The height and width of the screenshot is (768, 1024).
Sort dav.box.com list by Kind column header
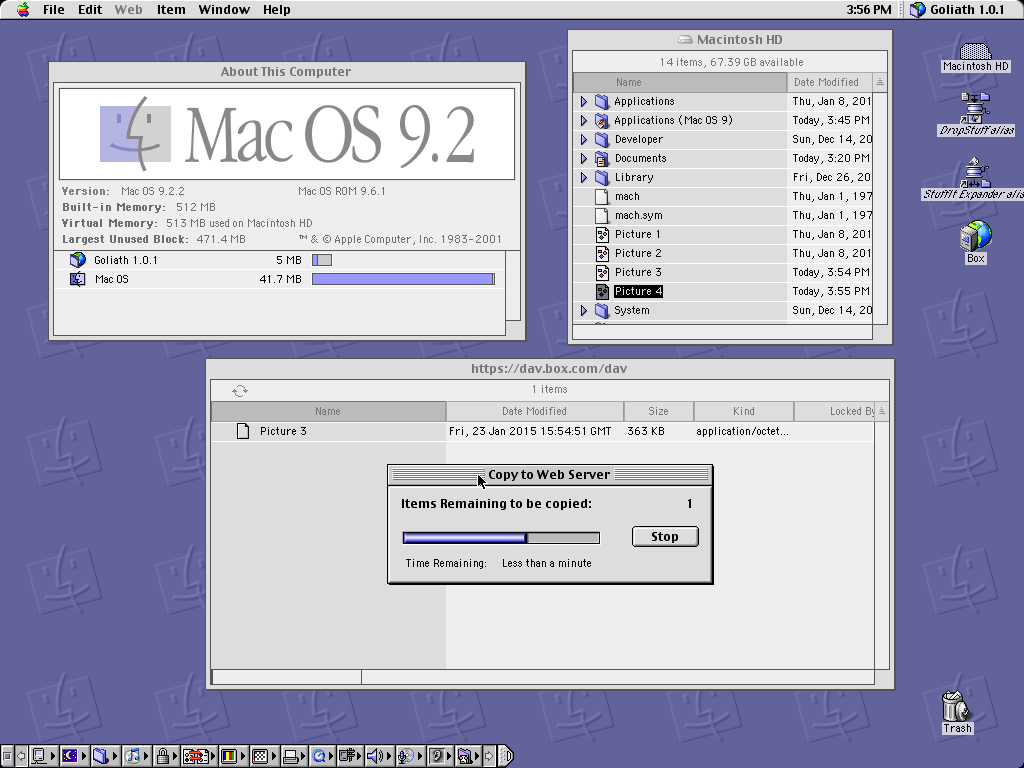coord(743,411)
